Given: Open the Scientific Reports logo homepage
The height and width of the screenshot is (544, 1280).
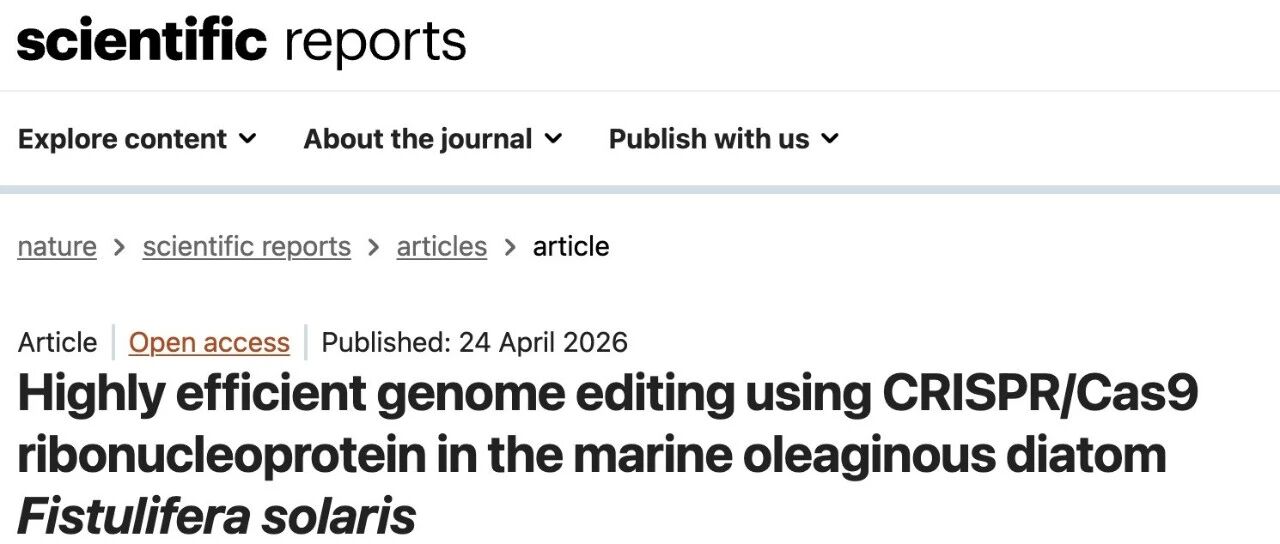Looking at the screenshot, I should [242, 41].
